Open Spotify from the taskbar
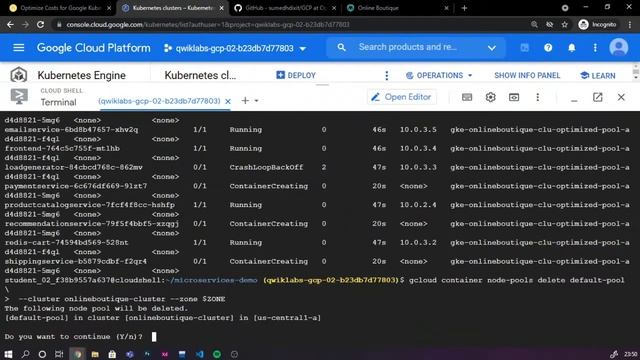 [x=217, y=354]
